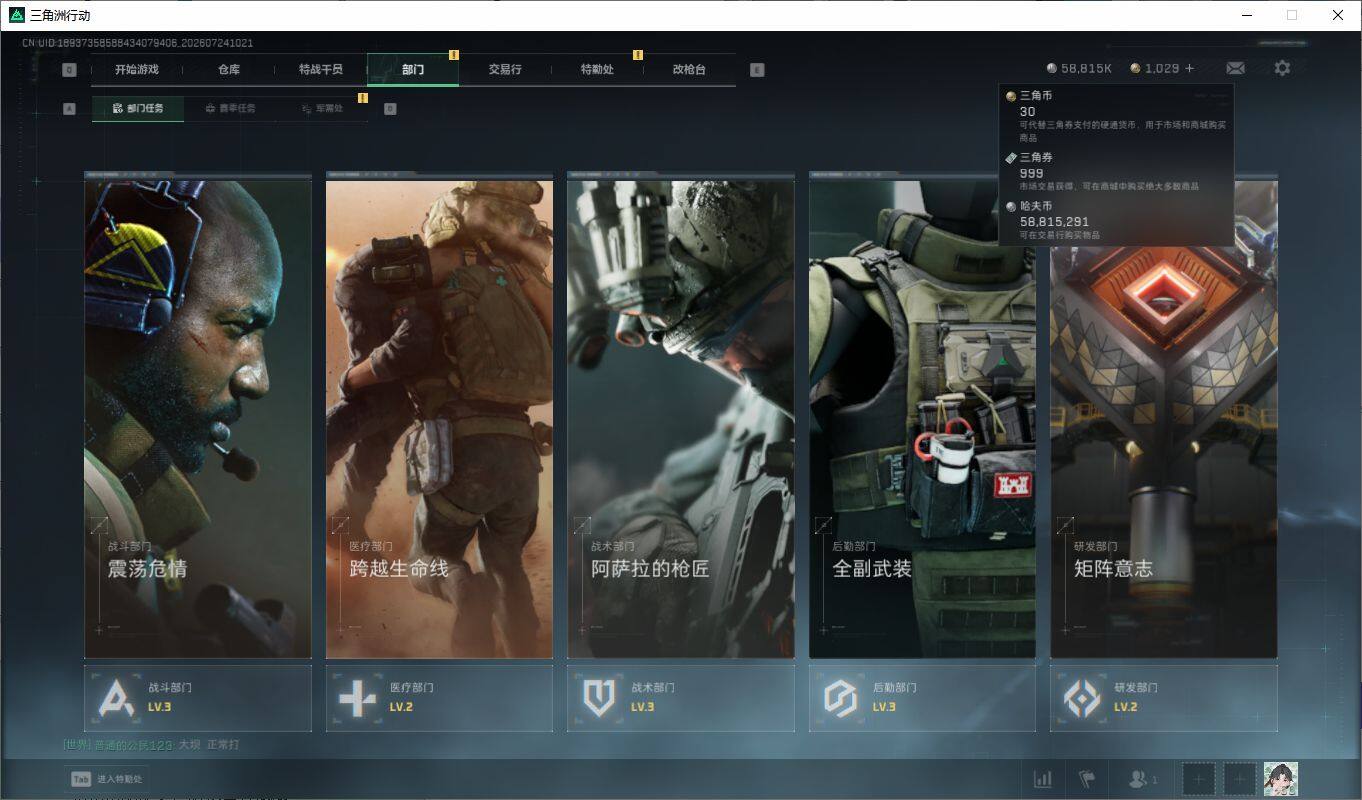Click the world chat message line

(x=151, y=745)
